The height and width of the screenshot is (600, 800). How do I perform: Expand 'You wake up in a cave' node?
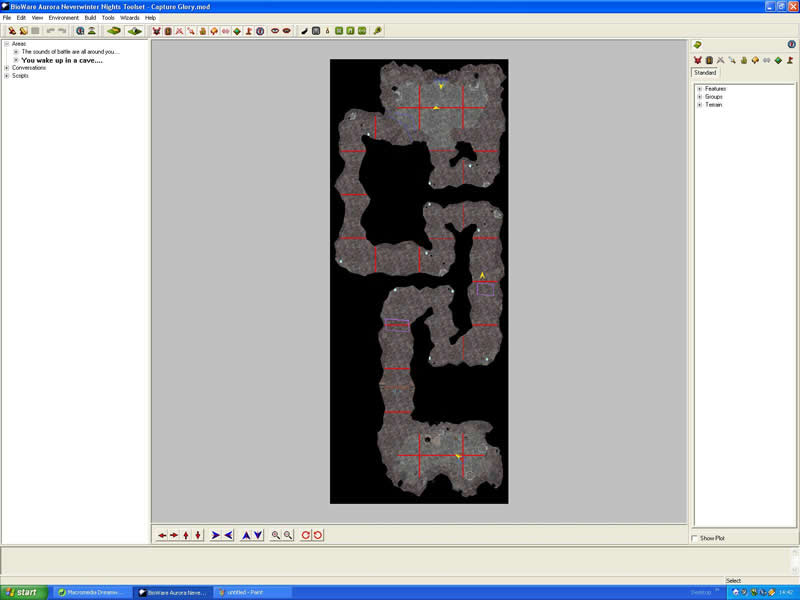(16, 60)
